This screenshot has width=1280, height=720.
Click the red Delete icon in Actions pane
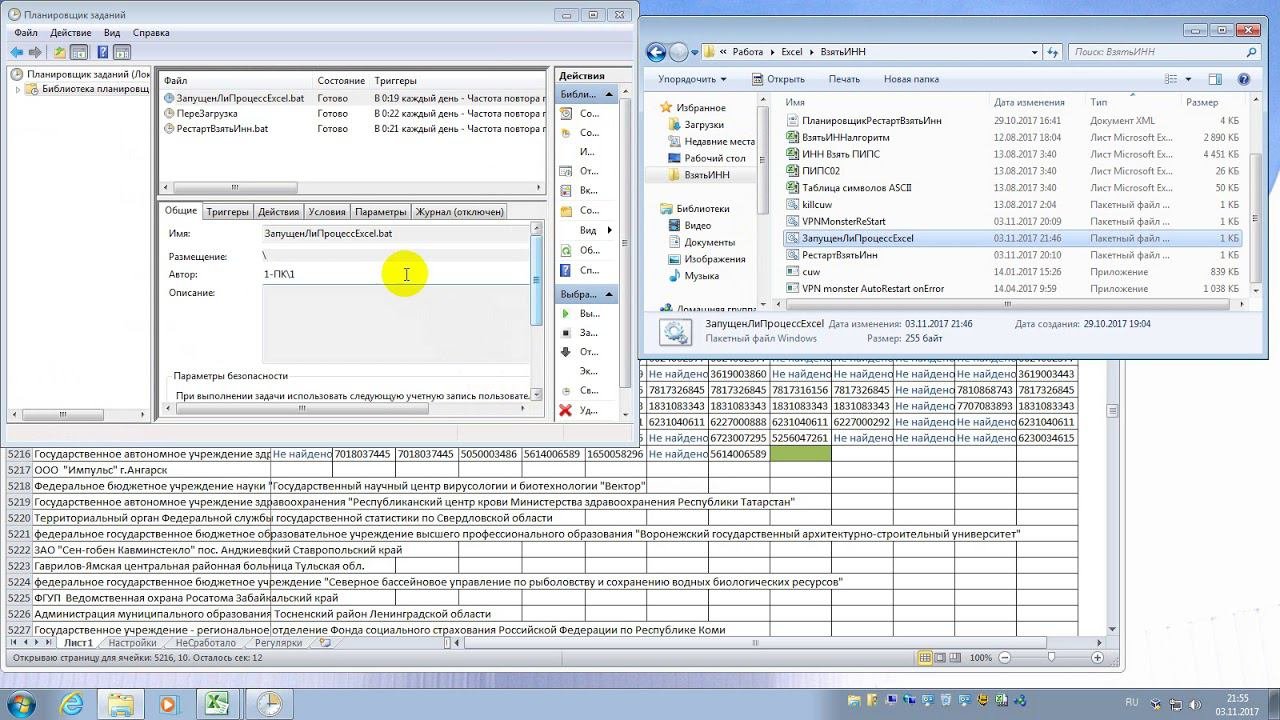click(566, 410)
